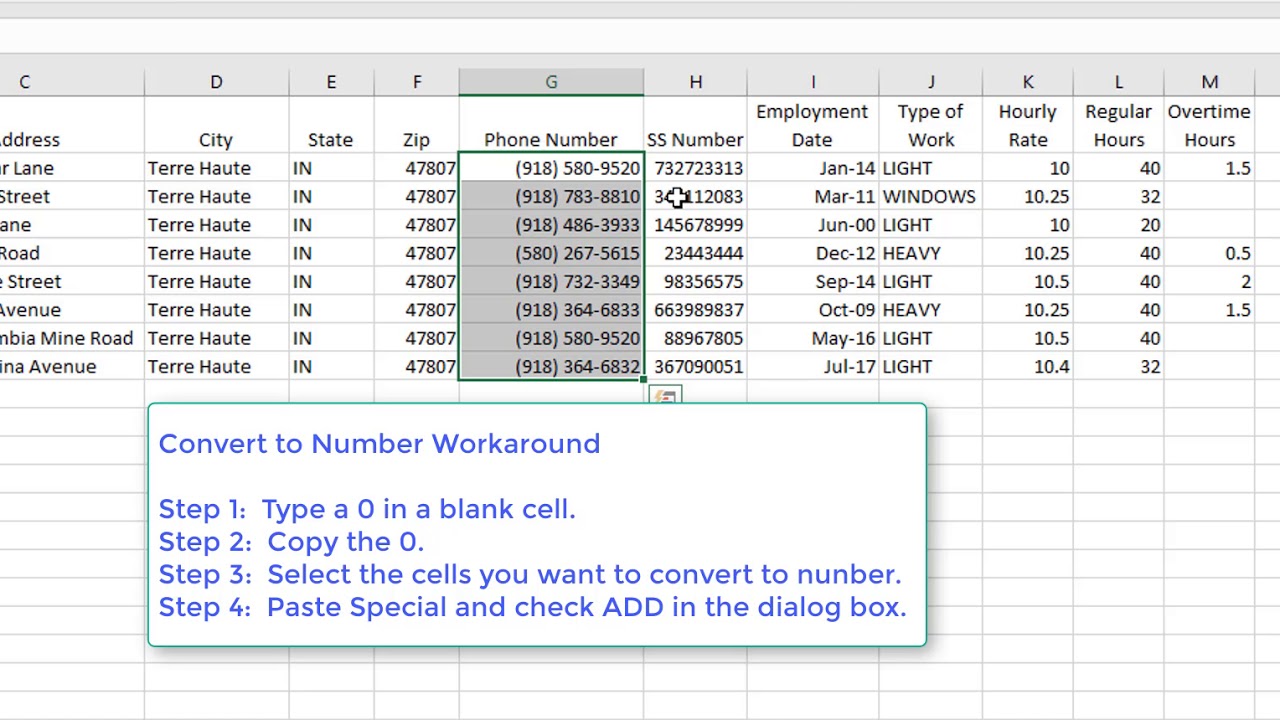
Task: Open the Paste Options icon below phone numbers
Action: tap(666, 396)
